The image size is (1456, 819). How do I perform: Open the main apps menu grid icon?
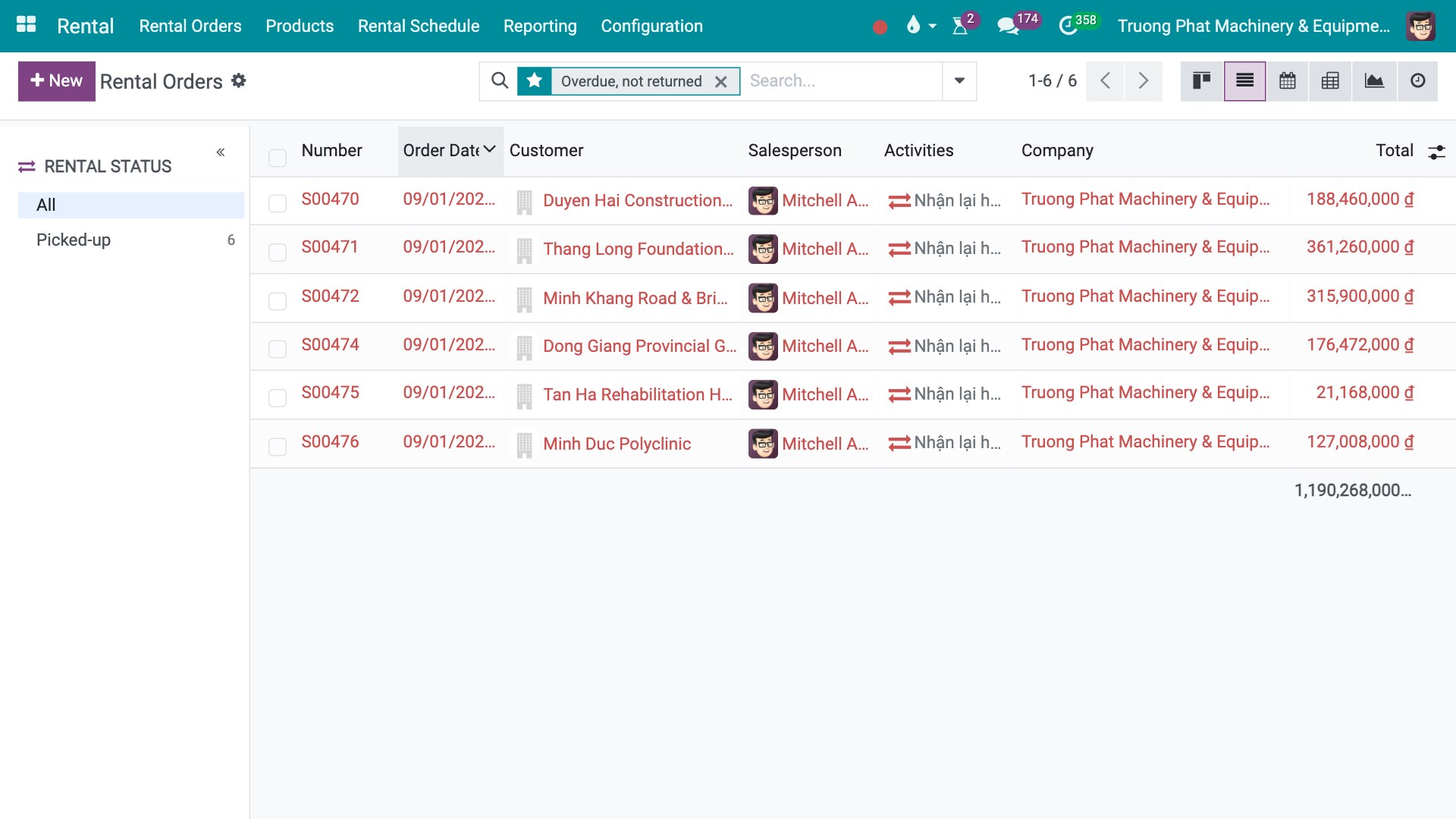[27, 25]
